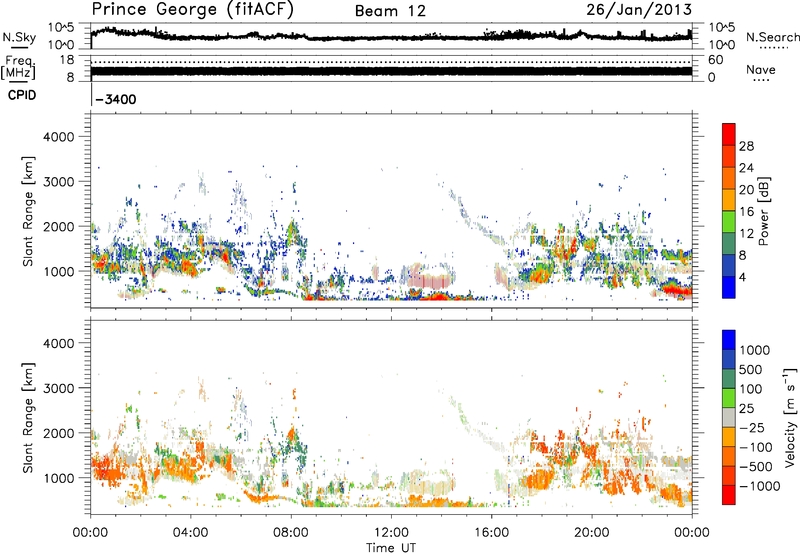Click the orange velocity patch near 17:45 in the velocity panel

click(x=539, y=481)
